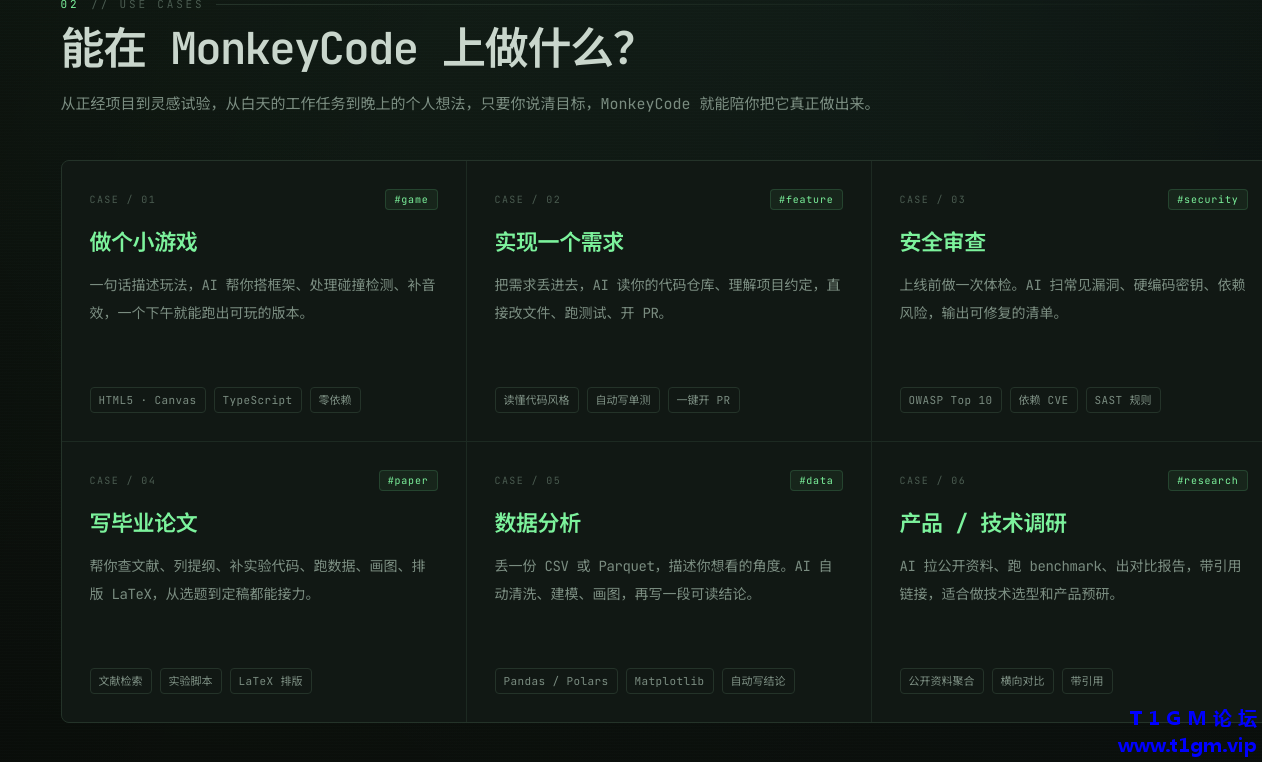
Task: Select the 自动写结论 chip
Action: coord(758,681)
